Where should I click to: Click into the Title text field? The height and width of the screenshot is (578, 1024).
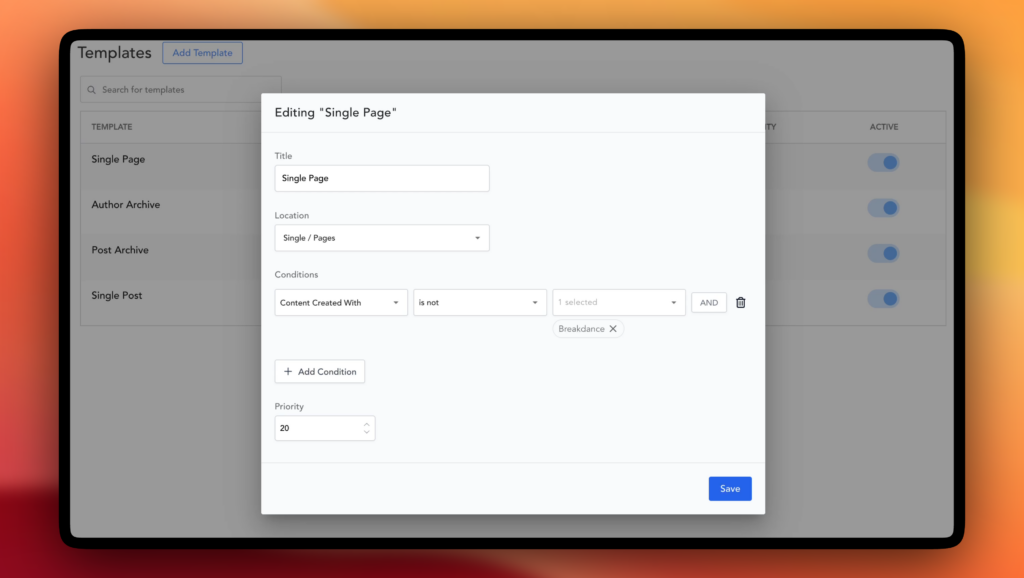pos(381,178)
